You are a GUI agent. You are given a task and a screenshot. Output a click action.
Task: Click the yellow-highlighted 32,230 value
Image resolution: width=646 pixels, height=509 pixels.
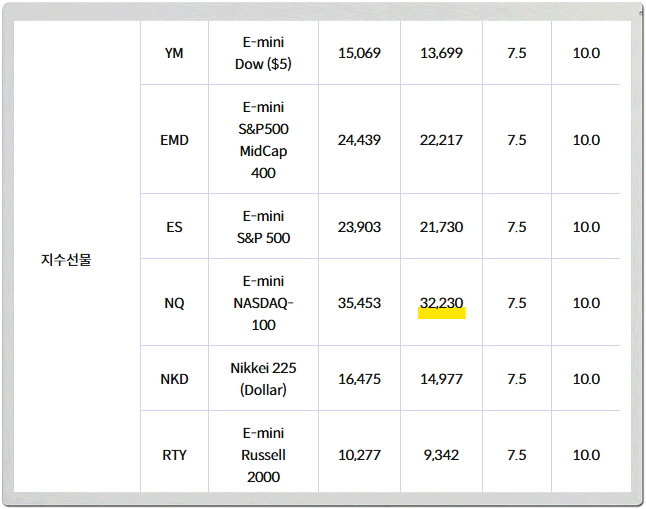click(441, 303)
